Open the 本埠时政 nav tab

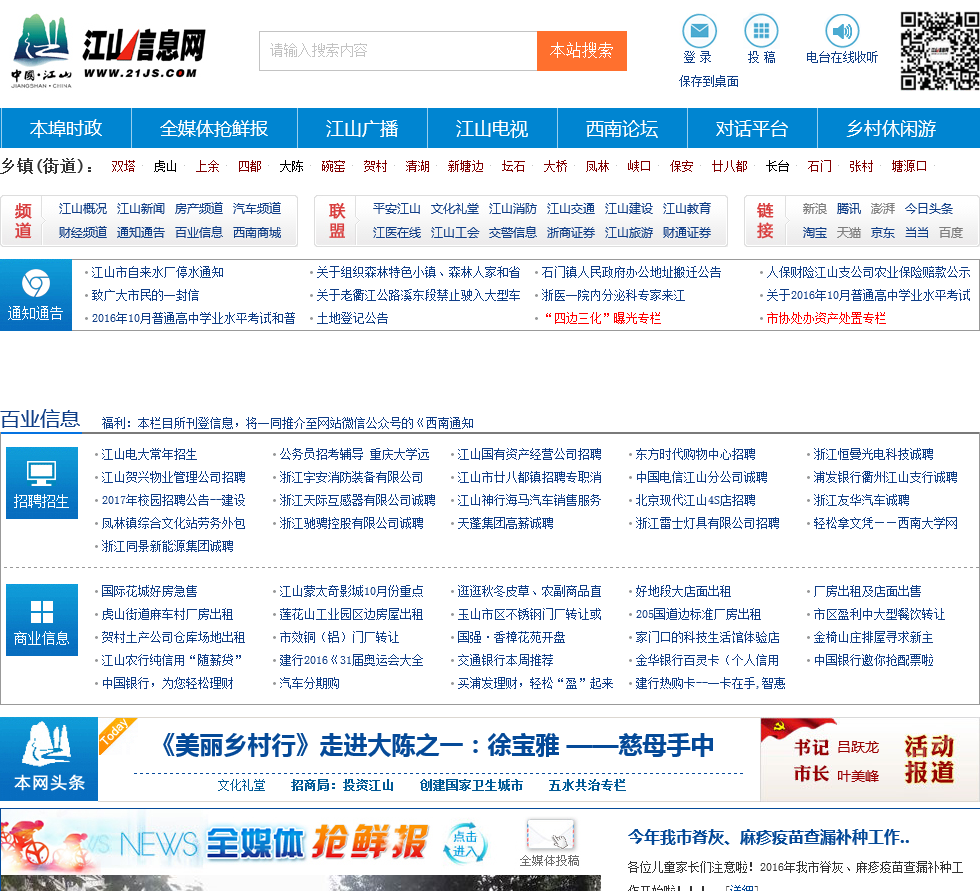click(x=66, y=128)
